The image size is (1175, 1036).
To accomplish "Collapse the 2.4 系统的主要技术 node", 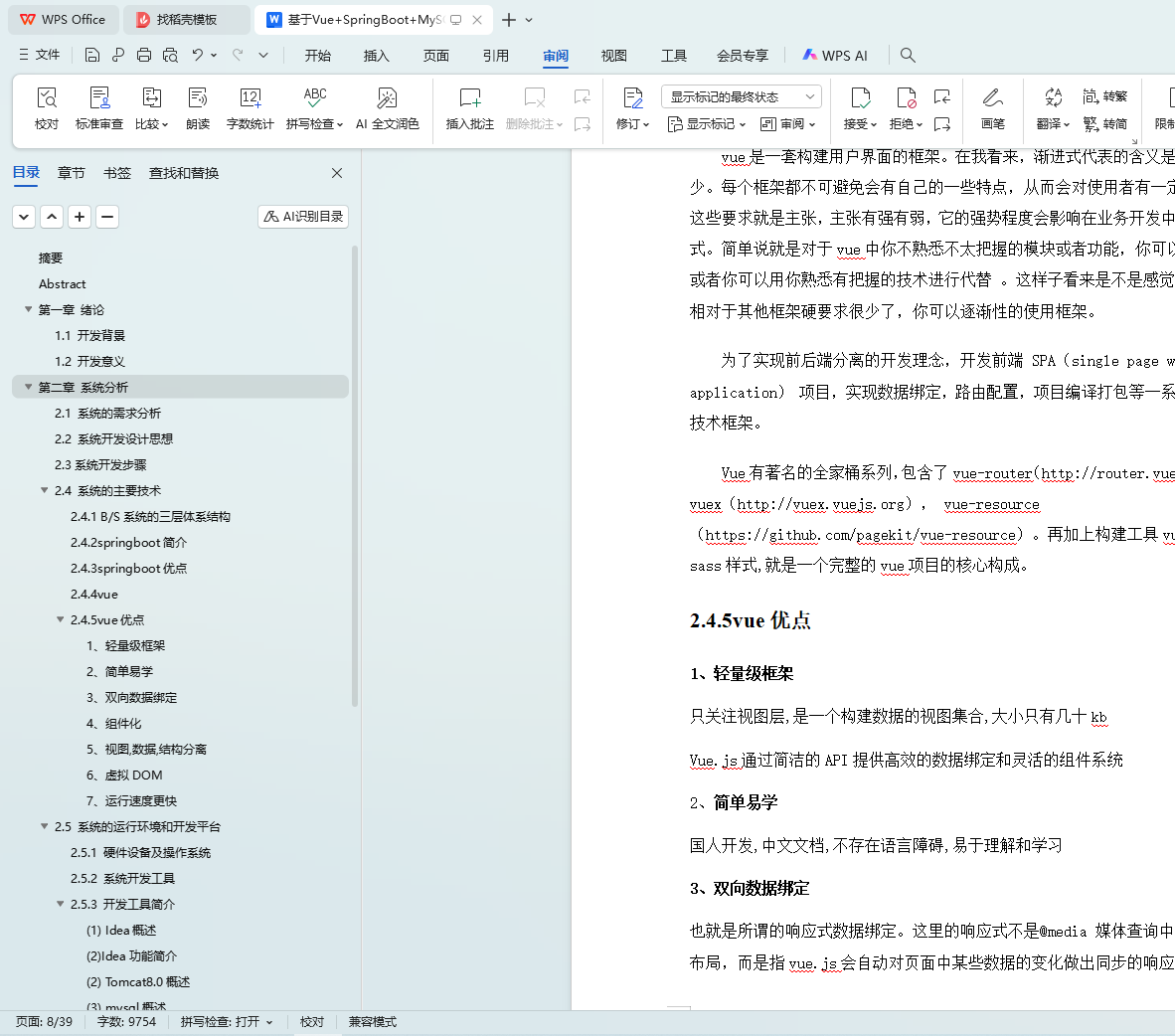I will click(44, 490).
